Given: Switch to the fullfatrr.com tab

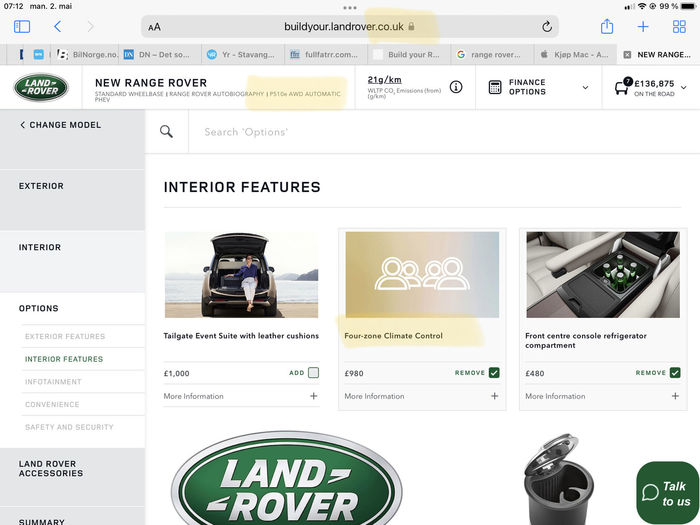Looking at the screenshot, I should click(325, 54).
